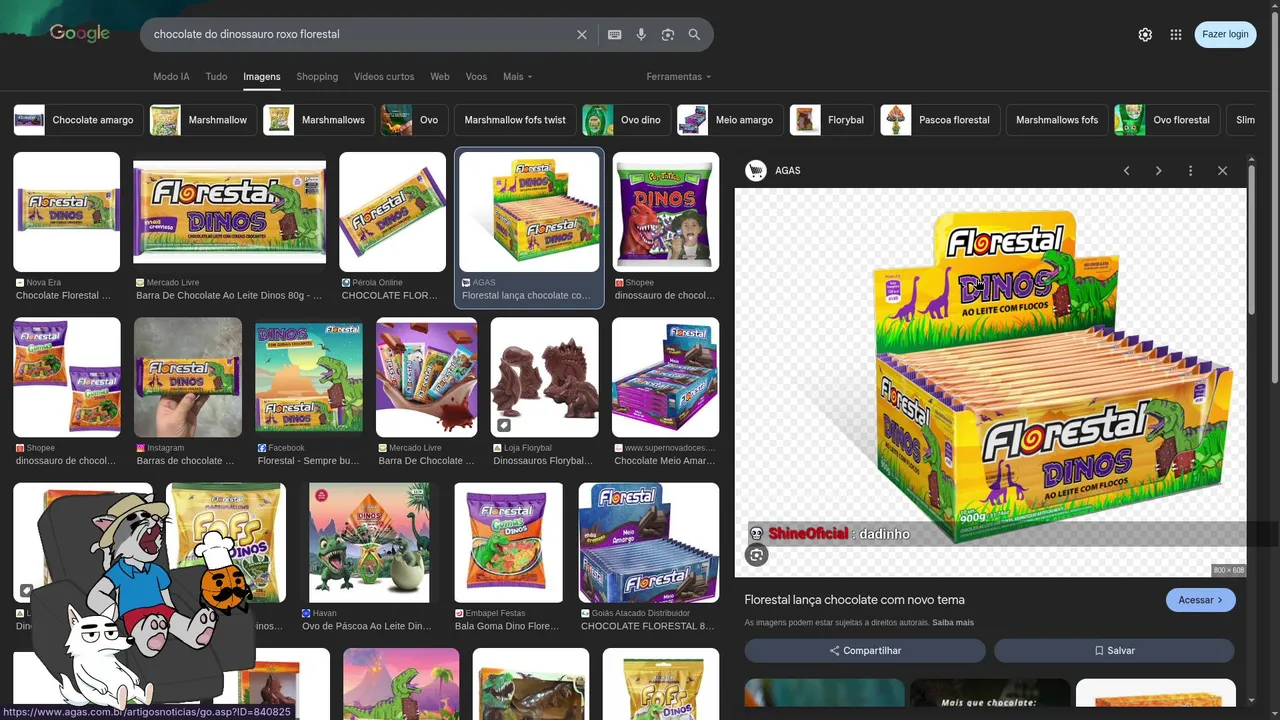This screenshot has height=720, width=1280.
Task: Go to next image in preview panel
Action: (x=1159, y=171)
